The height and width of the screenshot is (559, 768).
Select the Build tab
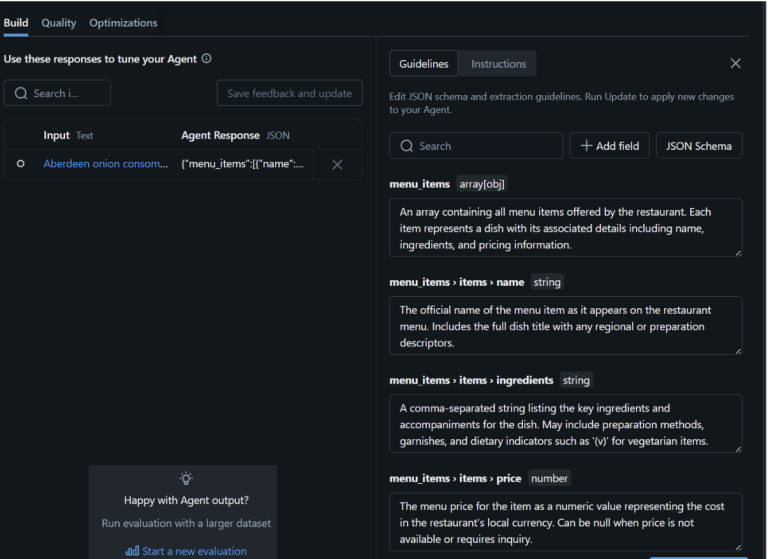16,23
